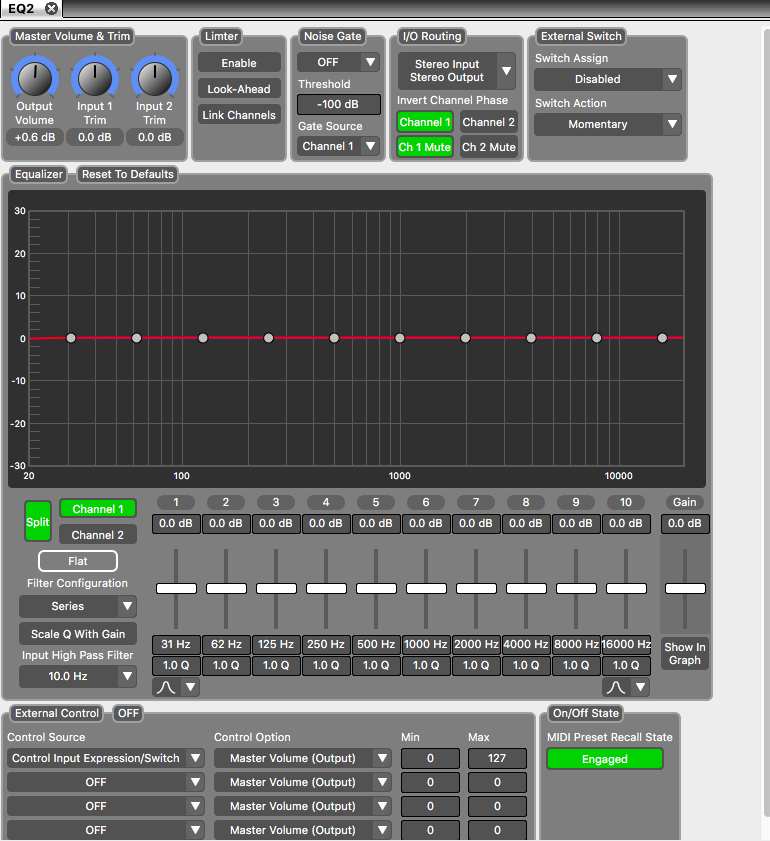Viewport: 770px width, 841px height.
Task: Close the EQ2 tab with the X icon
Action: pyautogui.click(x=51, y=9)
